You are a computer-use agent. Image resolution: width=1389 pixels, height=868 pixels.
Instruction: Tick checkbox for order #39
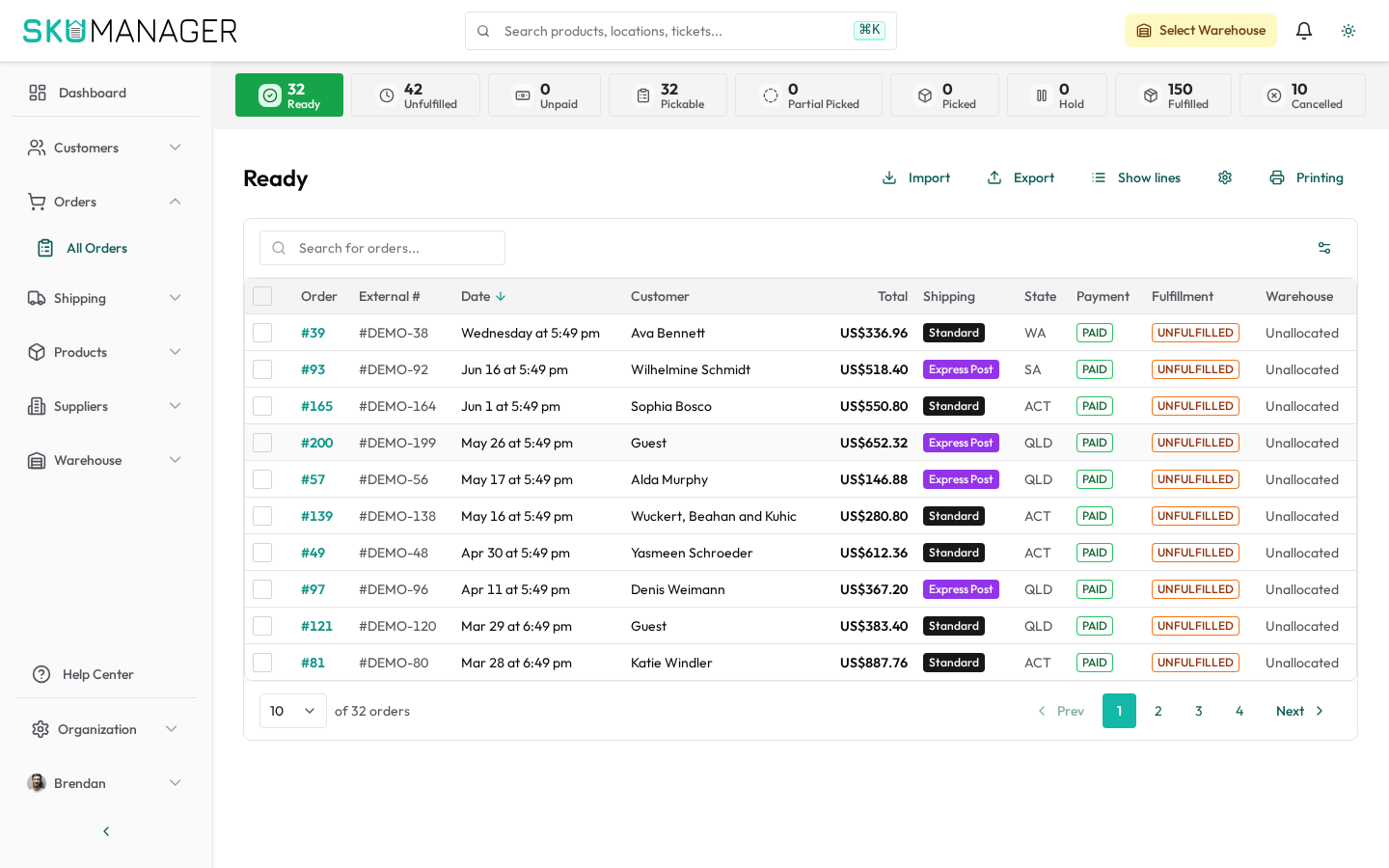[x=262, y=333]
